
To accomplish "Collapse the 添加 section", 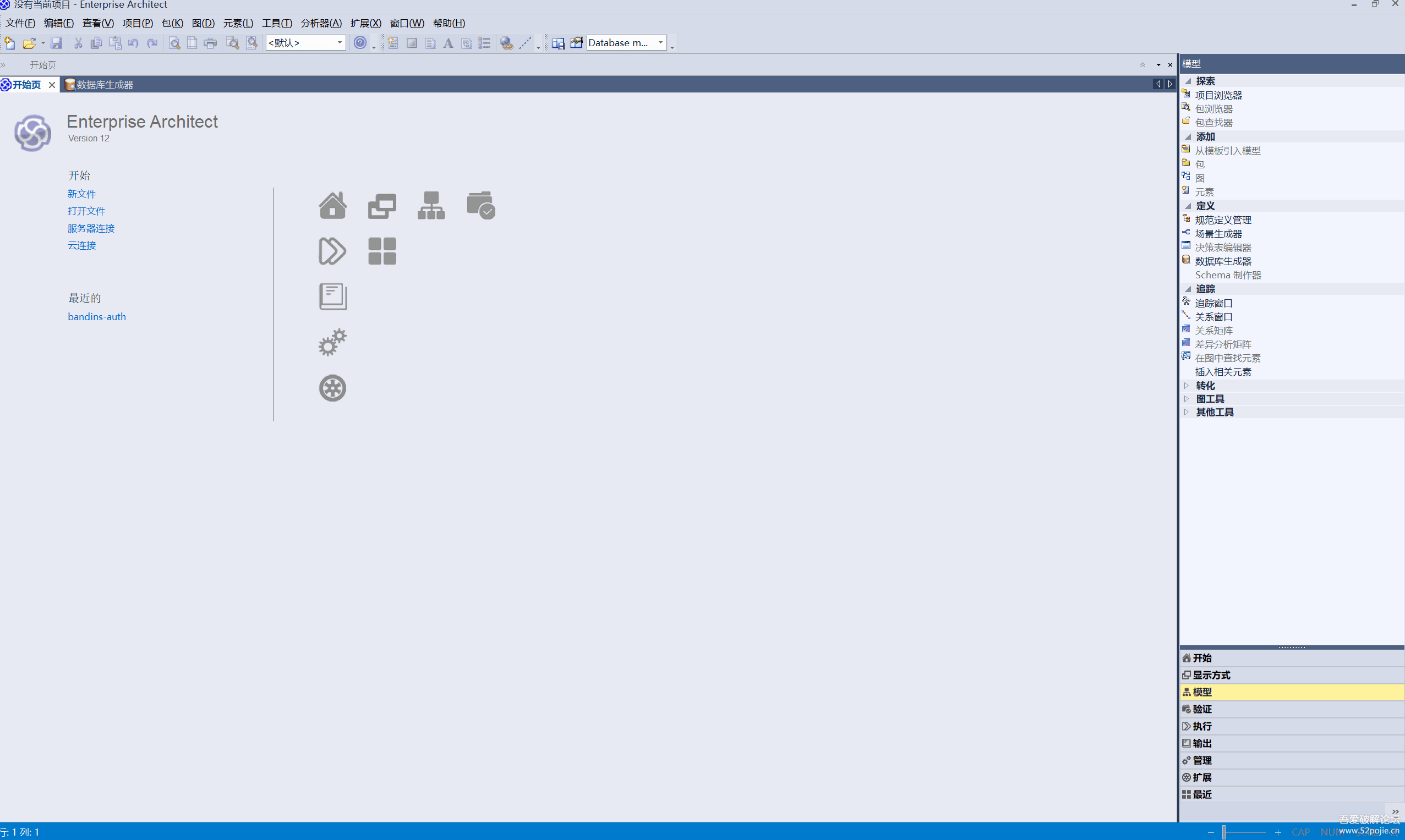I will point(1188,136).
